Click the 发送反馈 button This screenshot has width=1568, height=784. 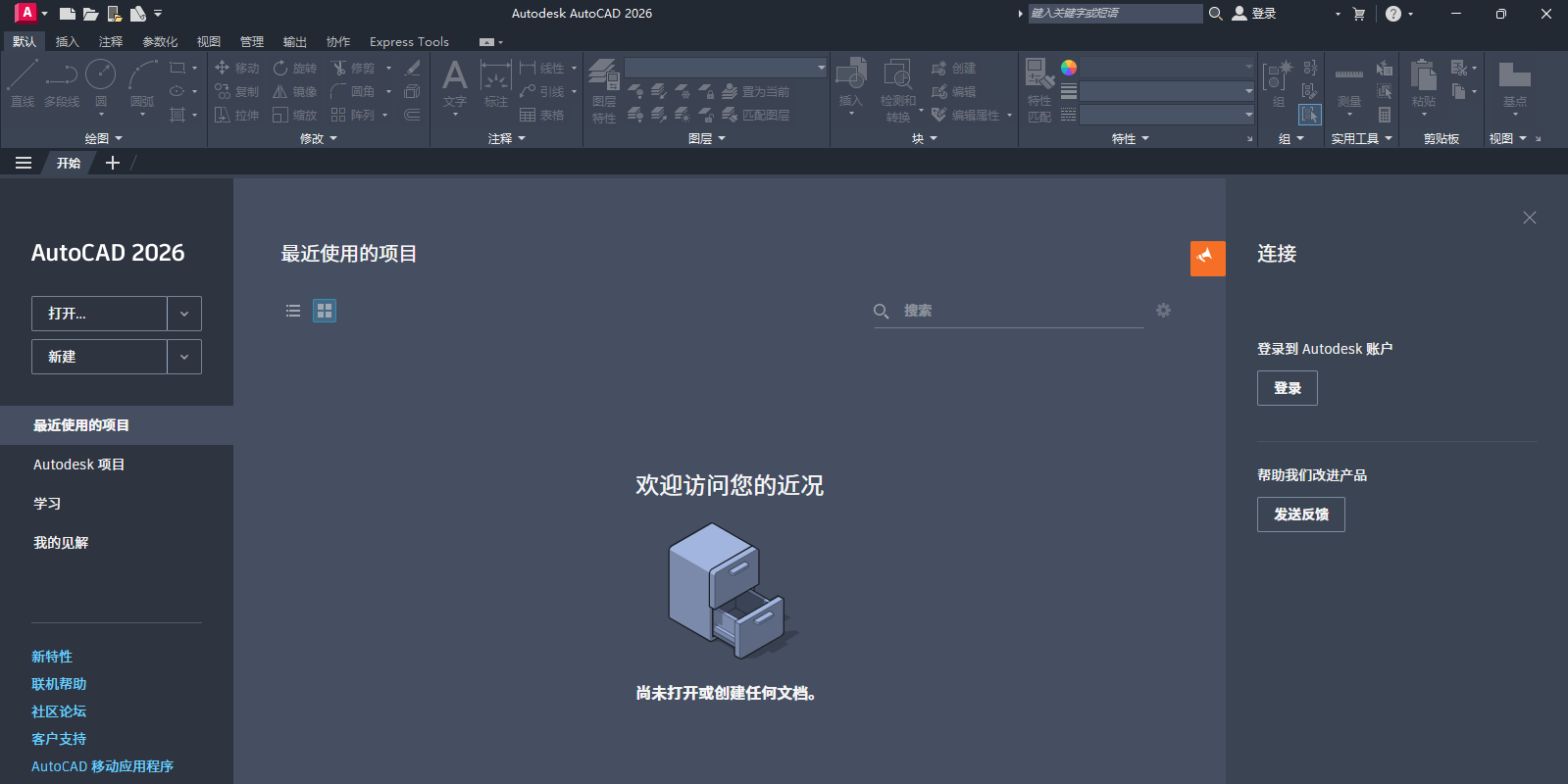pos(1301,514)
